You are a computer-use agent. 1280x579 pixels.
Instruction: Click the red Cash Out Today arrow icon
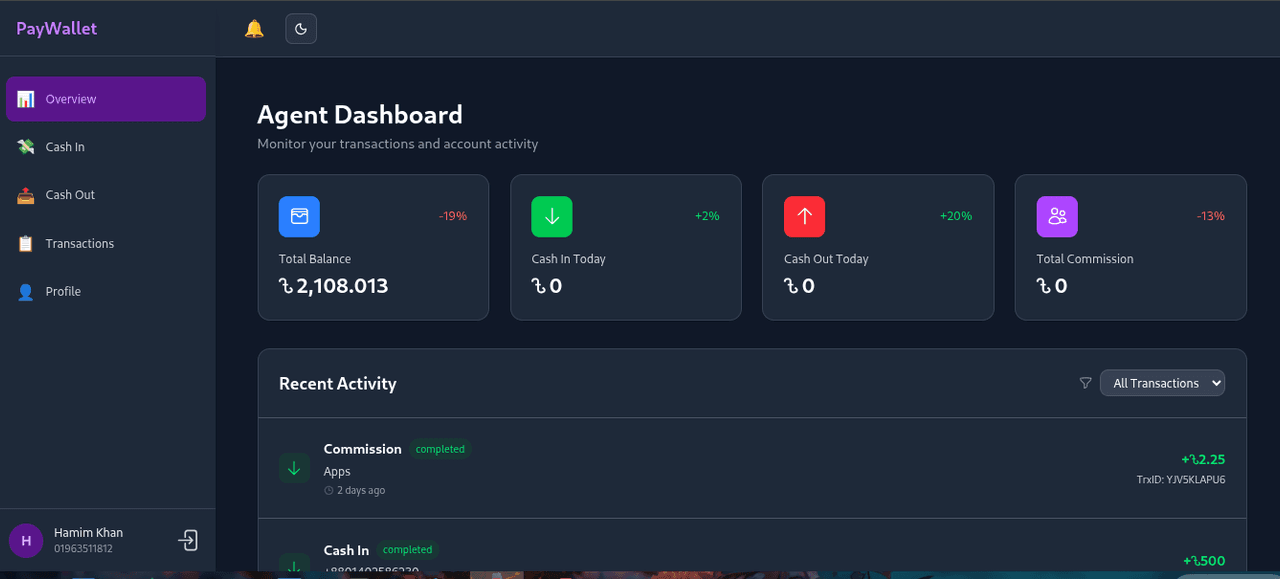tap(804, 216)
